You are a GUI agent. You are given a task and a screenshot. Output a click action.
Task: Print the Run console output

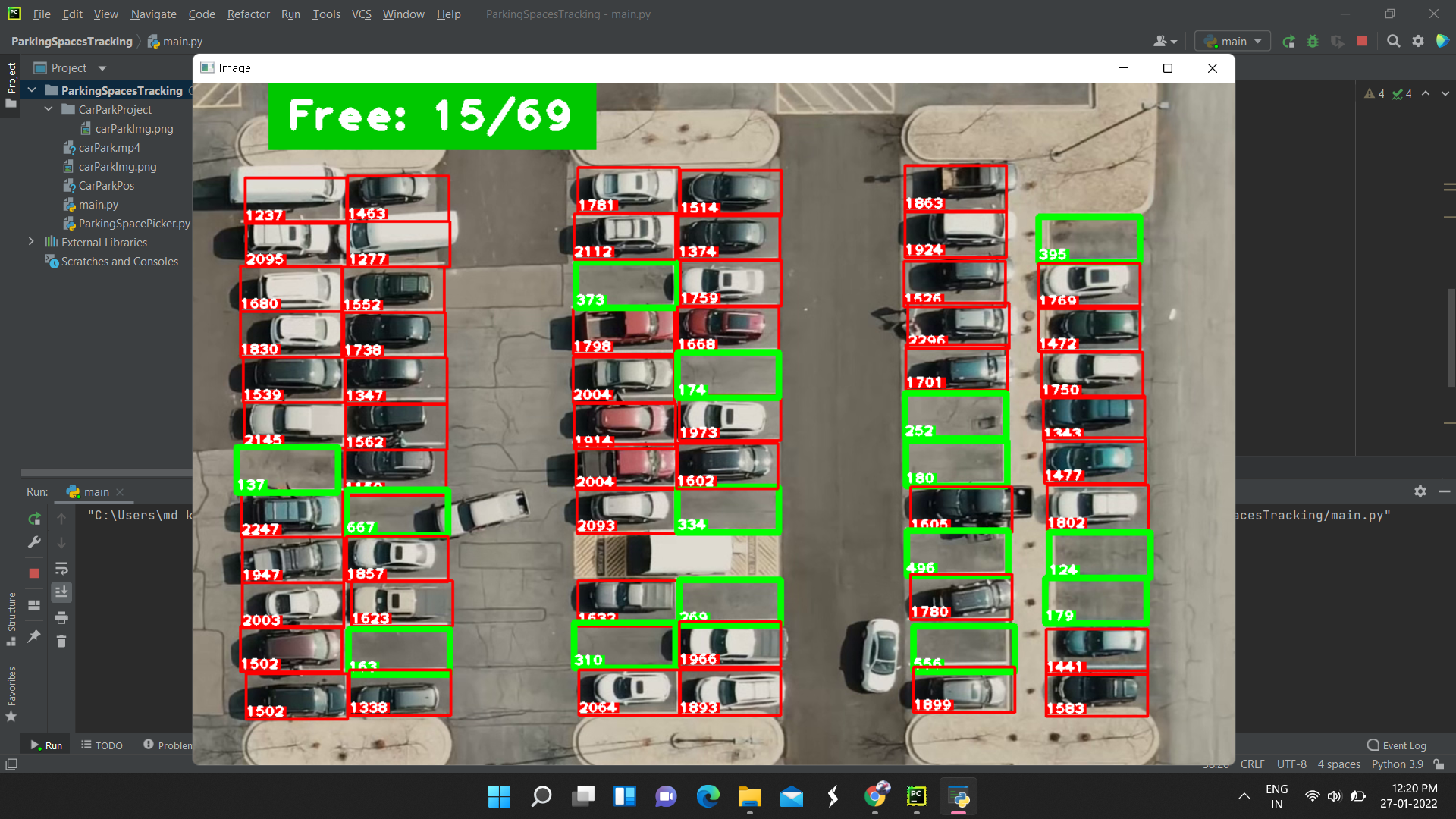coord(61,617)
